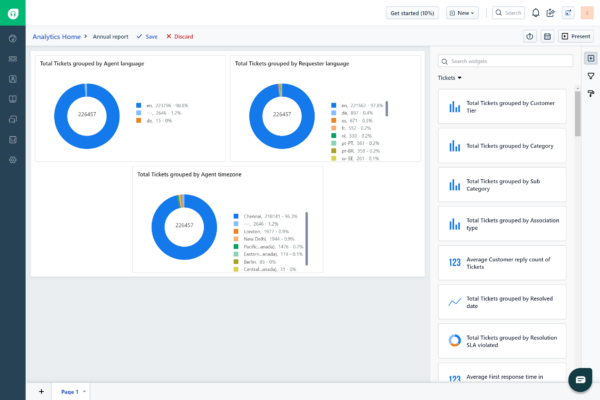Open the chat support bubble
Image resolution: width=600 pixels, height=400 pixels.
click(580, 380)
